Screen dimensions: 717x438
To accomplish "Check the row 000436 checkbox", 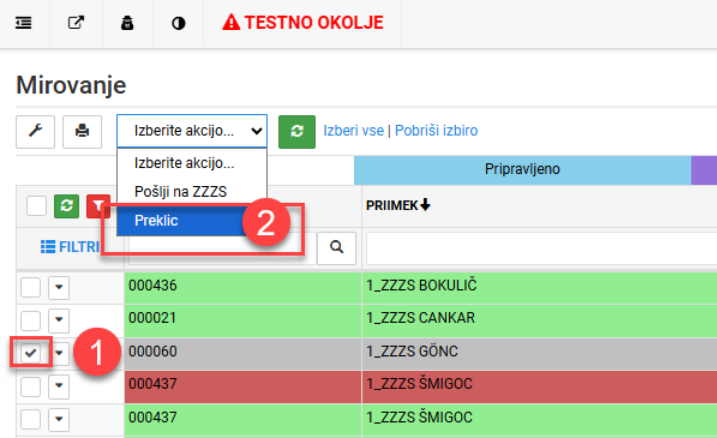I will [31, 288].
